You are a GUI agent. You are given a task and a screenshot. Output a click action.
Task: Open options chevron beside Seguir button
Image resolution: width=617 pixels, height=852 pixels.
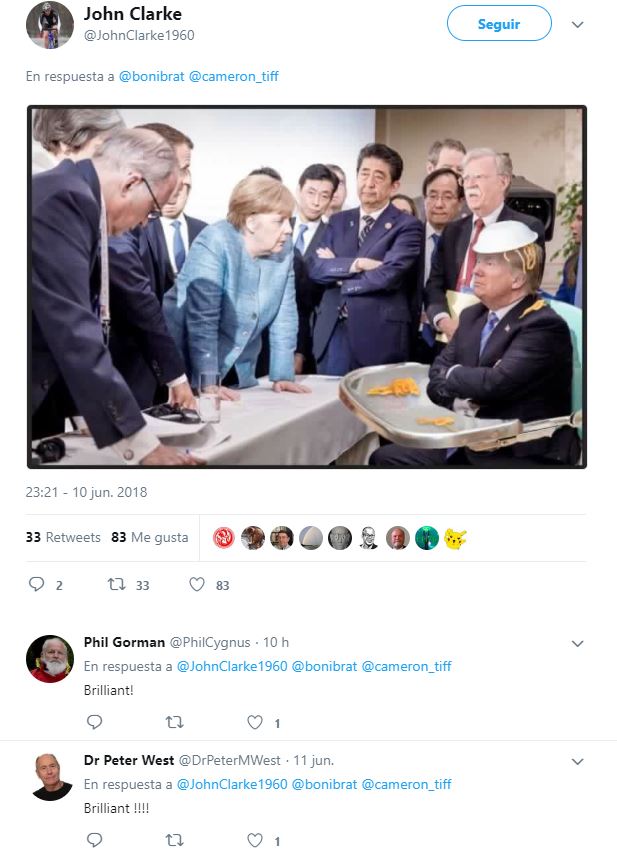tap(577, 24)
